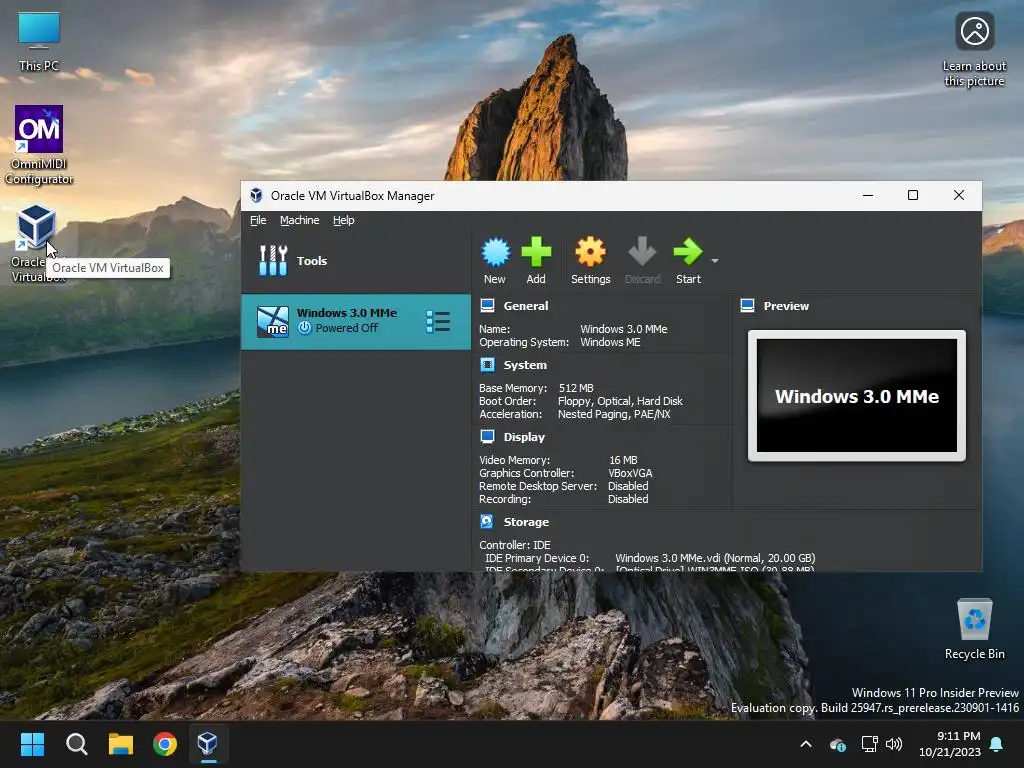Open the Windows Start menu
The width and height of the screenshot is (1024, 768).
pos(32,744)
